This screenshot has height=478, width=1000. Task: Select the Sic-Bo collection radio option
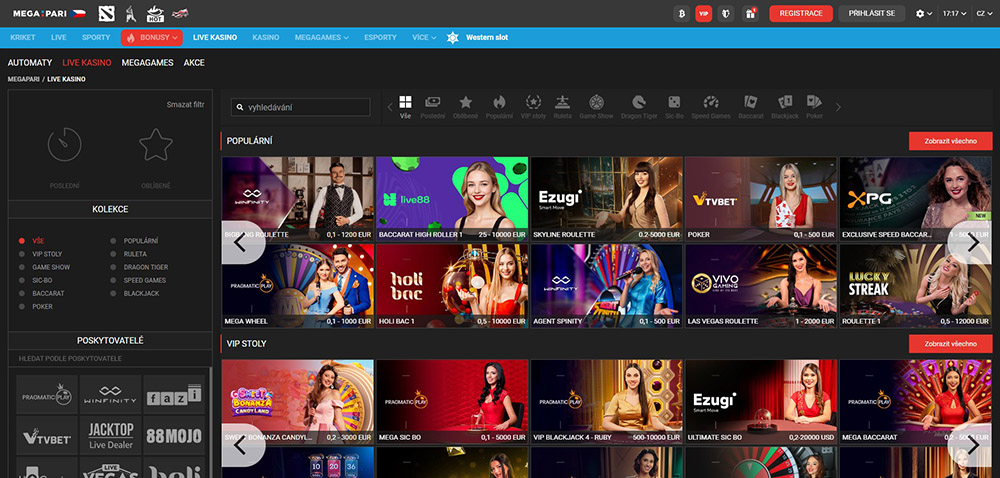point(22,280)
